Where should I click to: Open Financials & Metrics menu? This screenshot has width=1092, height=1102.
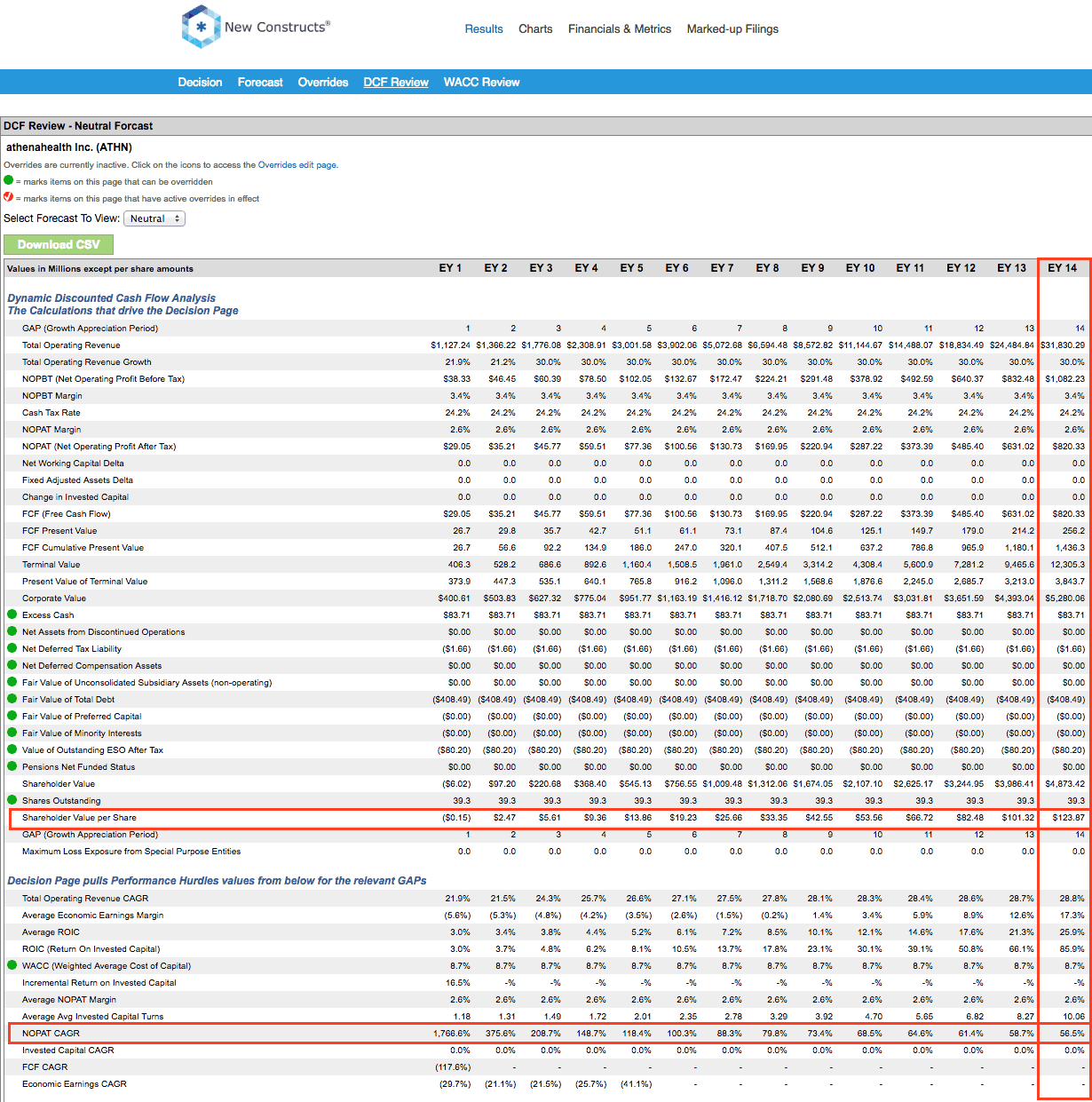coord(620,29)
